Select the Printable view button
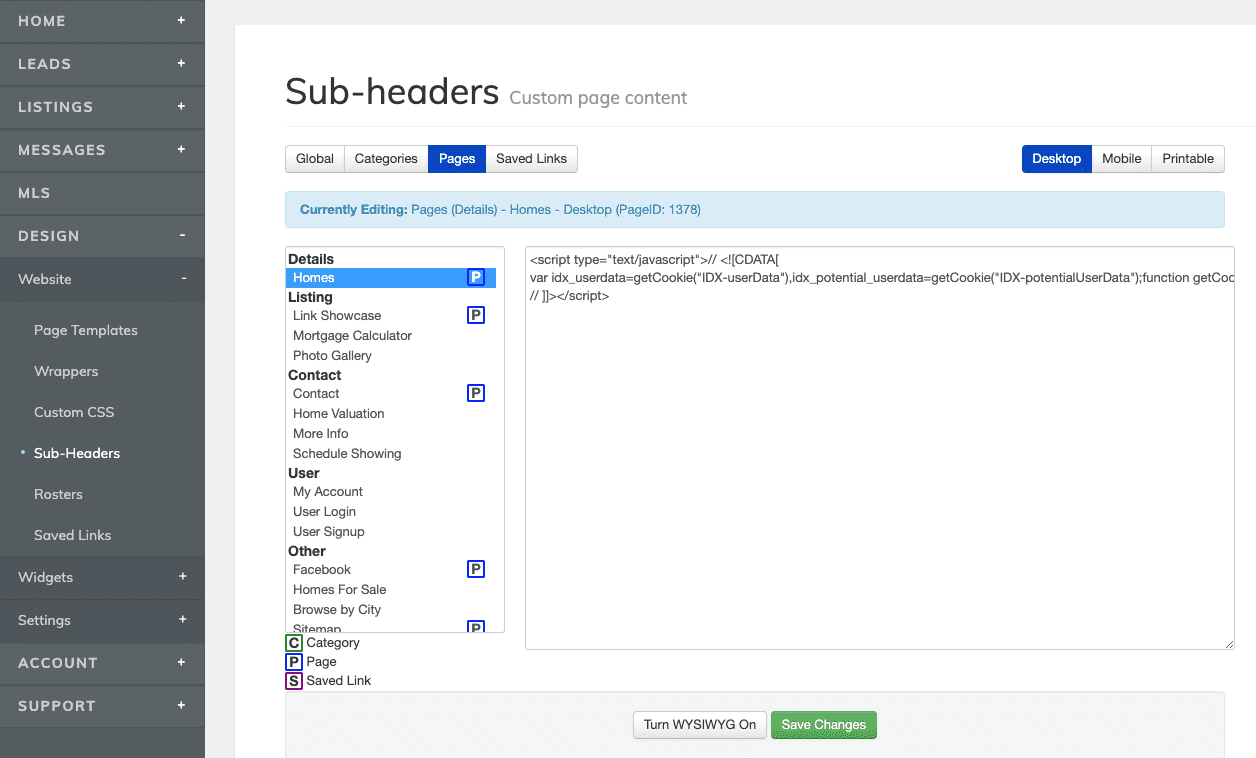The width and height of the screenshot is (1256, 758). pos(1188,159)
